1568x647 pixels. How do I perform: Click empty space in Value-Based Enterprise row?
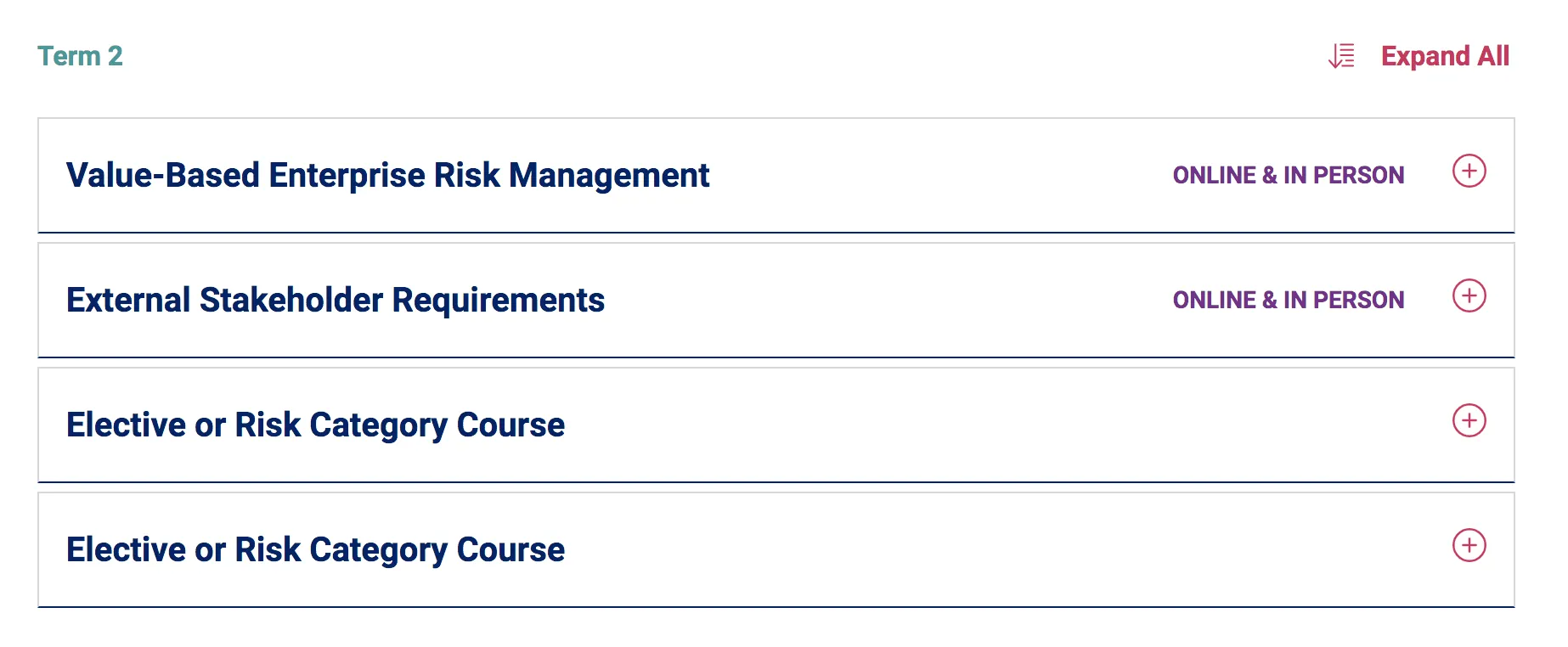click(934, 175)
